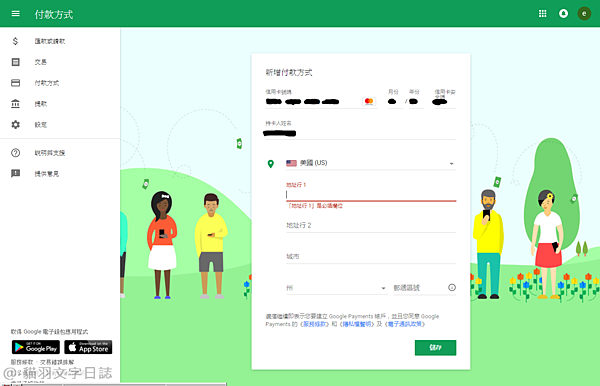Open 交易 transactions in sidebar
This screenshot has height=386, width=600.
point(41,62)
